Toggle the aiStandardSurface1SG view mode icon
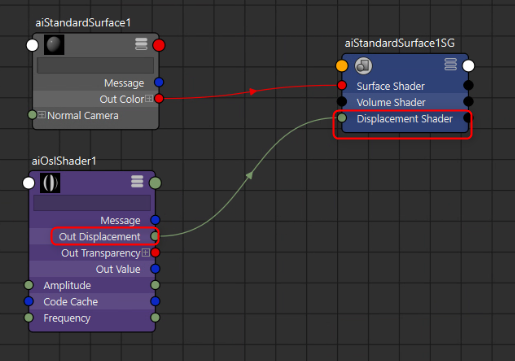Image resolution: width=515 pixels, height=361 pixels. coord(451,64)
